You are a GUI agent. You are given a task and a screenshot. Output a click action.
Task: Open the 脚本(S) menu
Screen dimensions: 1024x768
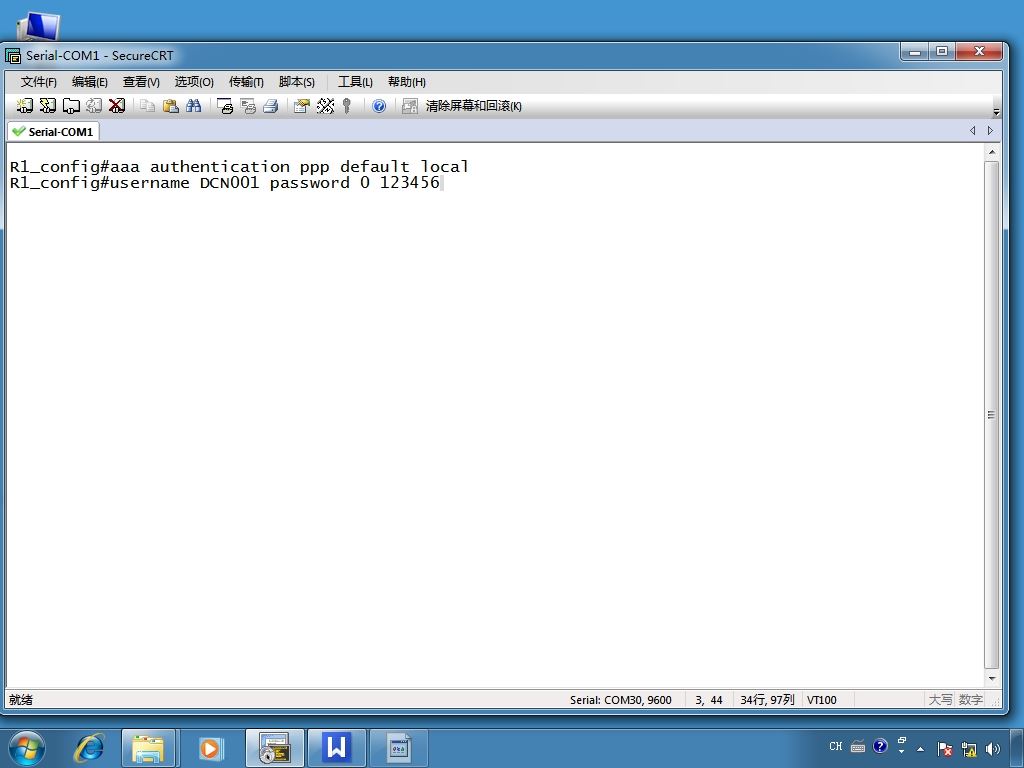pyautogui.click(x=296, y=82)
